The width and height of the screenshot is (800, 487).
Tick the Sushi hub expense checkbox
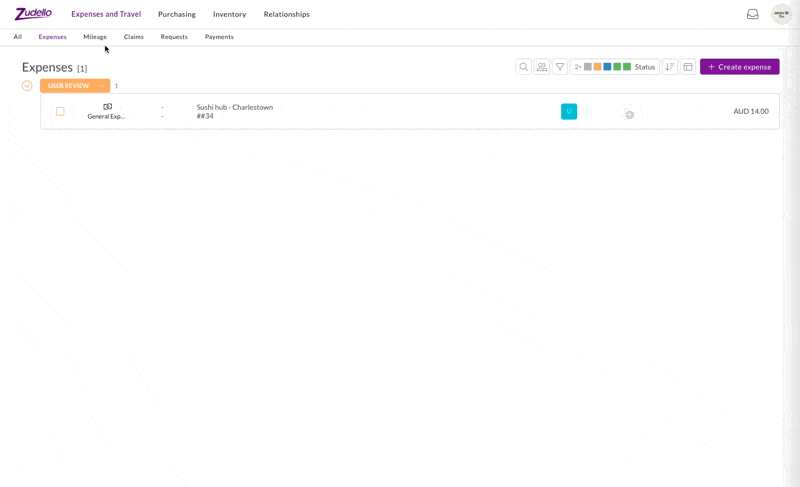[x=60, y=111]
